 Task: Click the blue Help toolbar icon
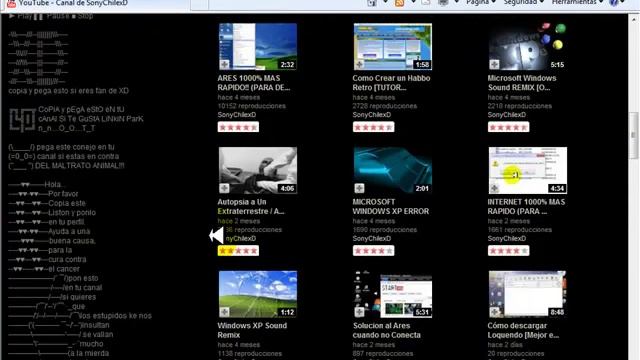point(613,3)
